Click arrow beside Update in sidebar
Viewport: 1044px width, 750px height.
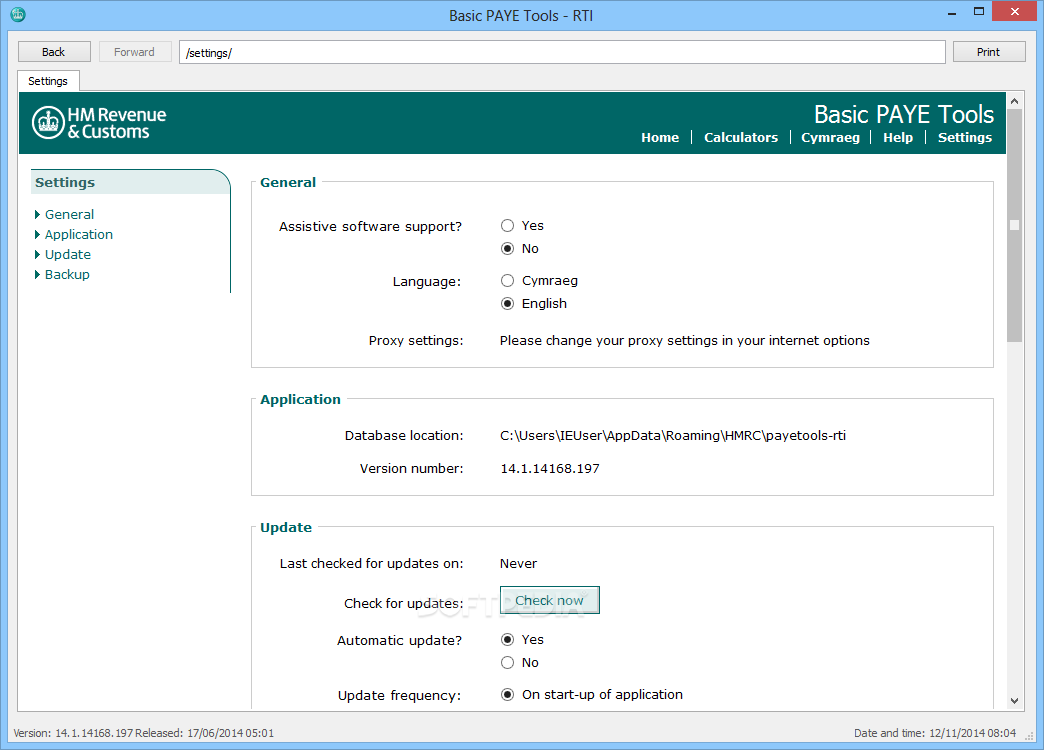[x=37, y=254]
